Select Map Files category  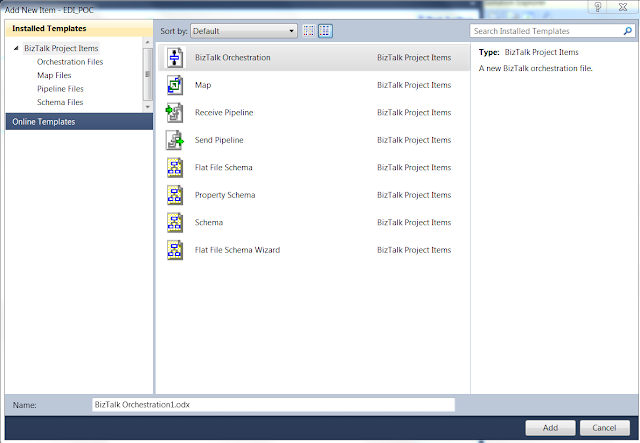[x=54, y=76]
